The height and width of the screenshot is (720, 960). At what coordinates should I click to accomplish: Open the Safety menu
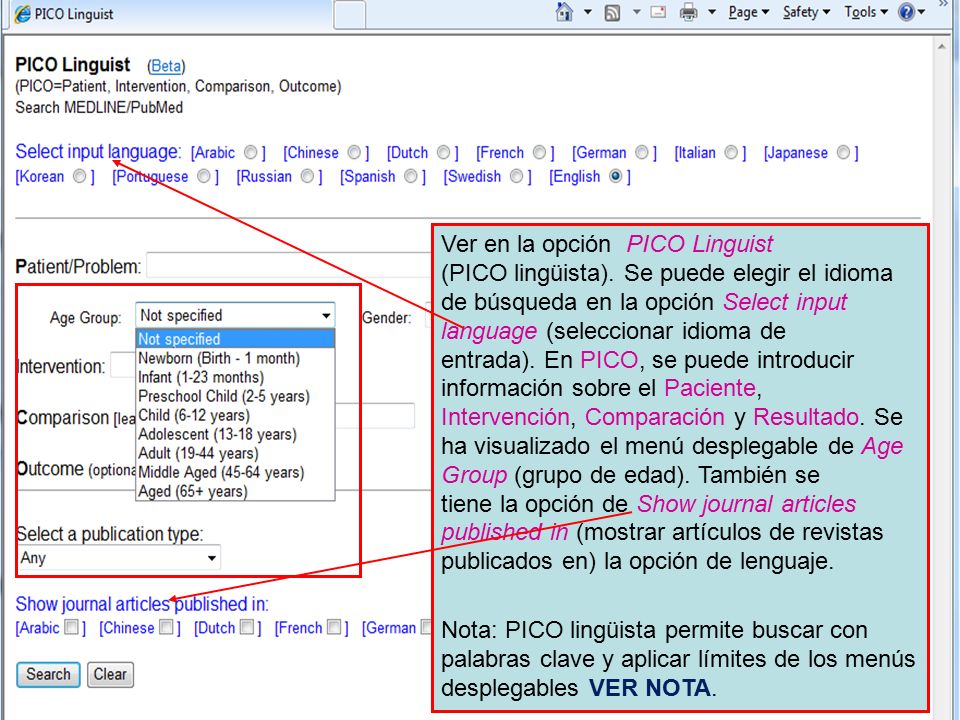pos(806,12)
